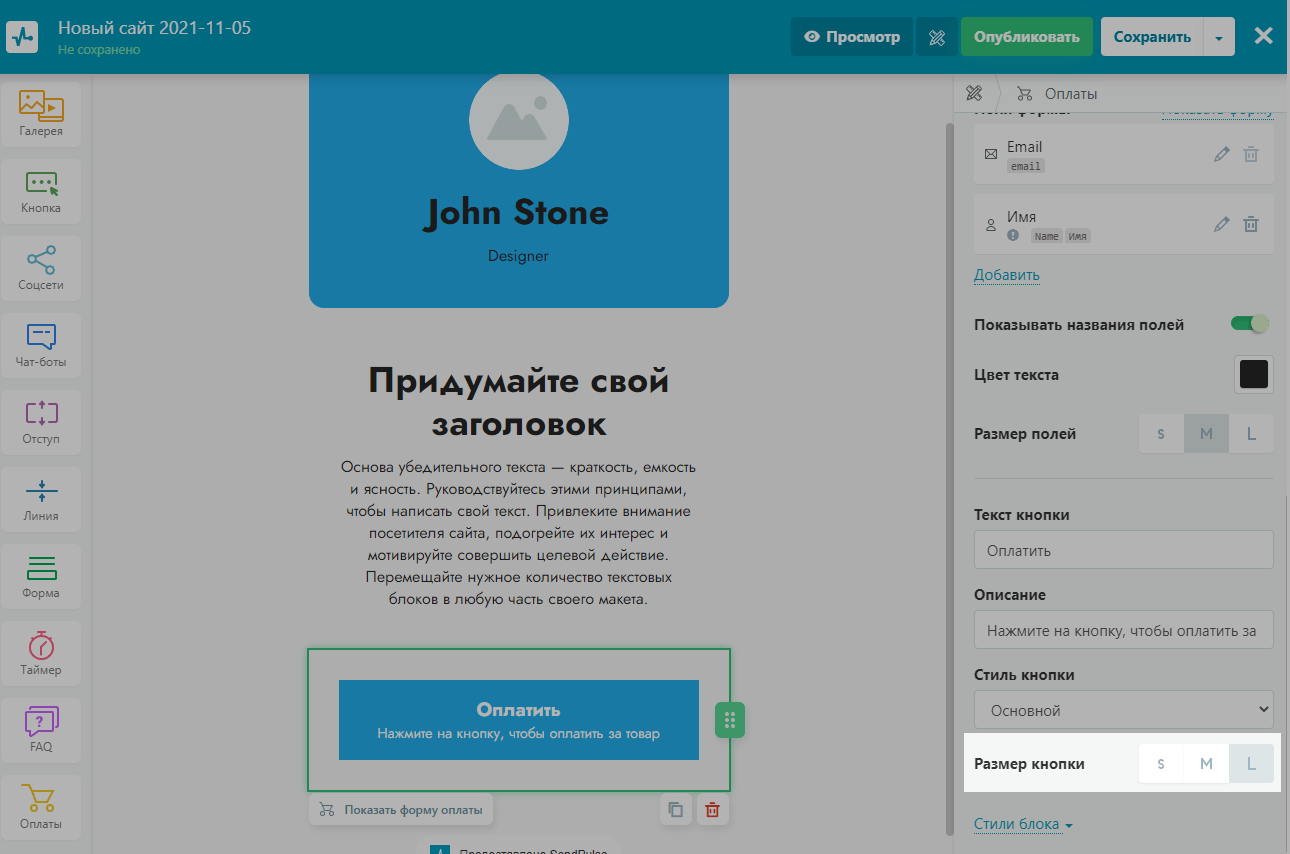
Task: Expand the Стили блока section
Action: 1023,825
